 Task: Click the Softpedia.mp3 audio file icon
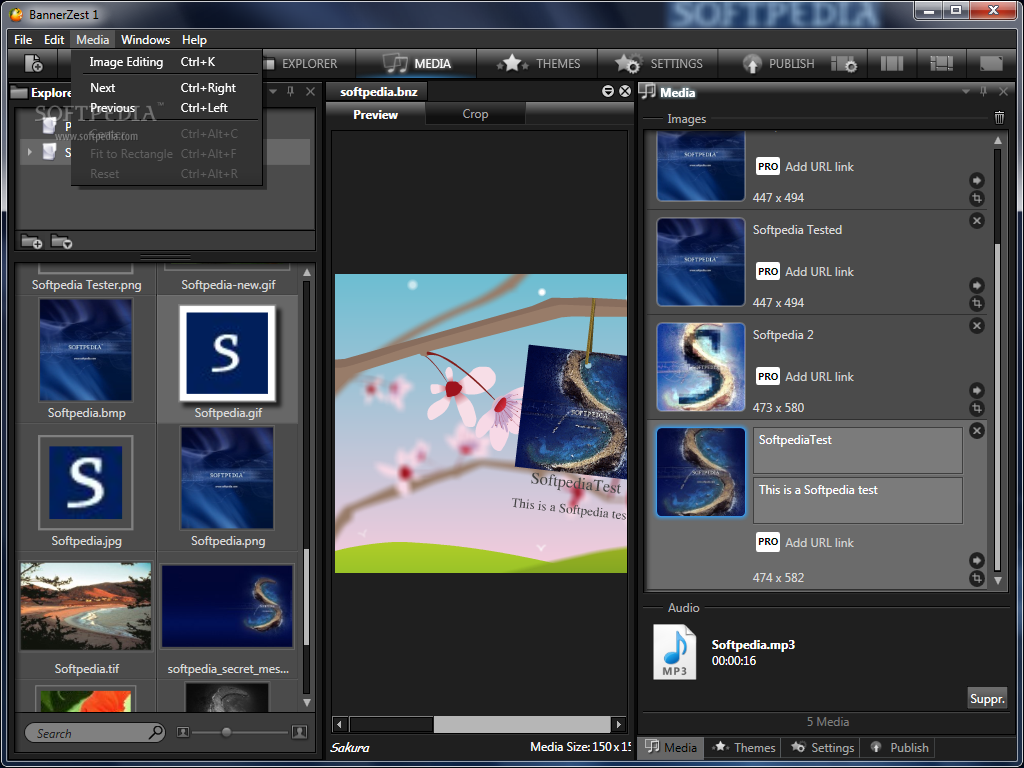pyautogui.click(x=675, y=652)
